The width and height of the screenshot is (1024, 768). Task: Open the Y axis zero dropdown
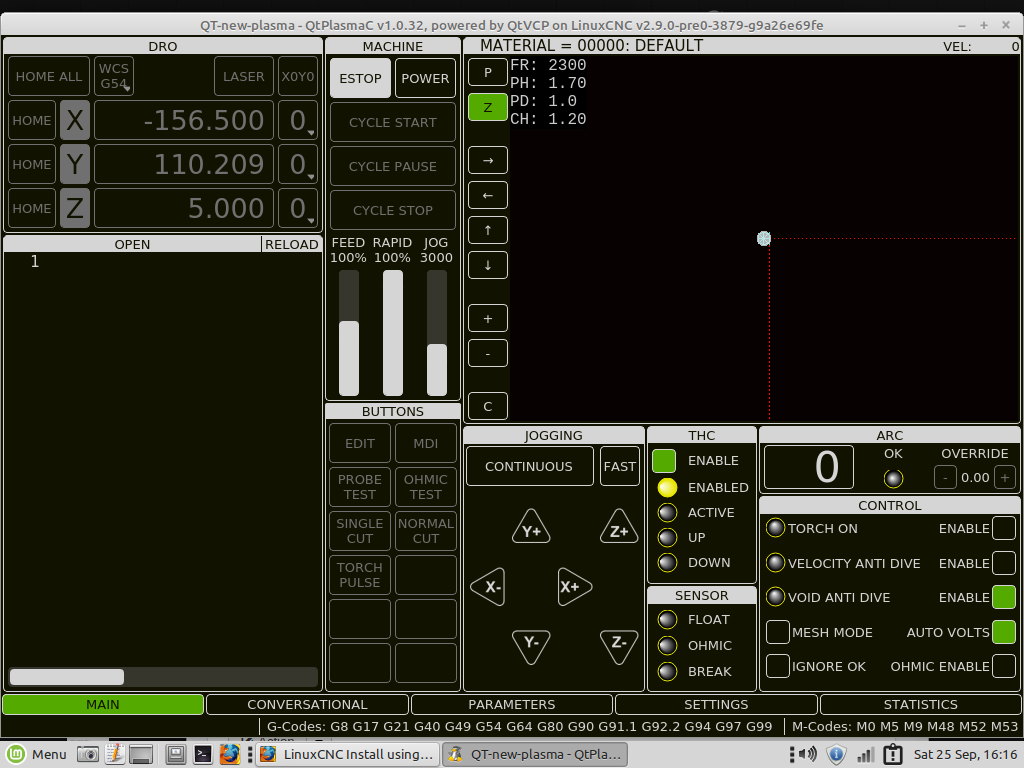tap(298, 164)
